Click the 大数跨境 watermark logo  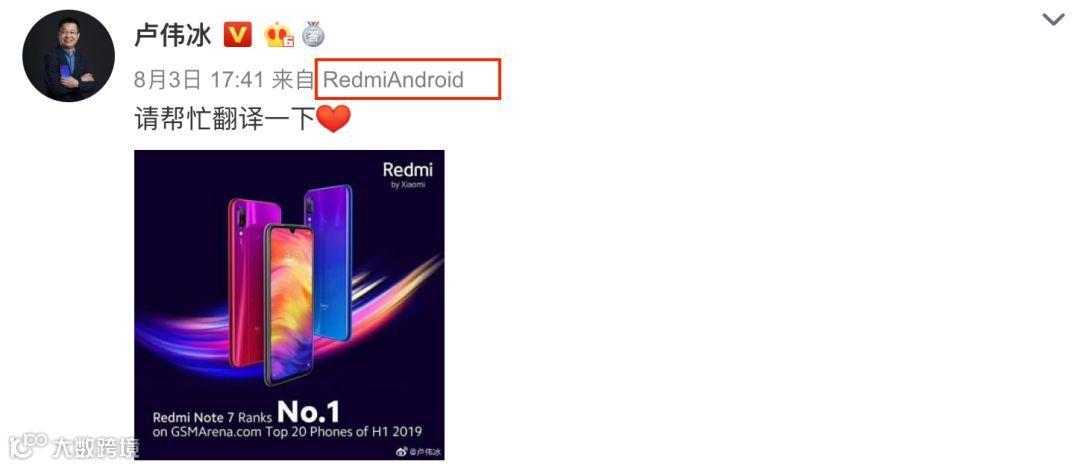73,446
